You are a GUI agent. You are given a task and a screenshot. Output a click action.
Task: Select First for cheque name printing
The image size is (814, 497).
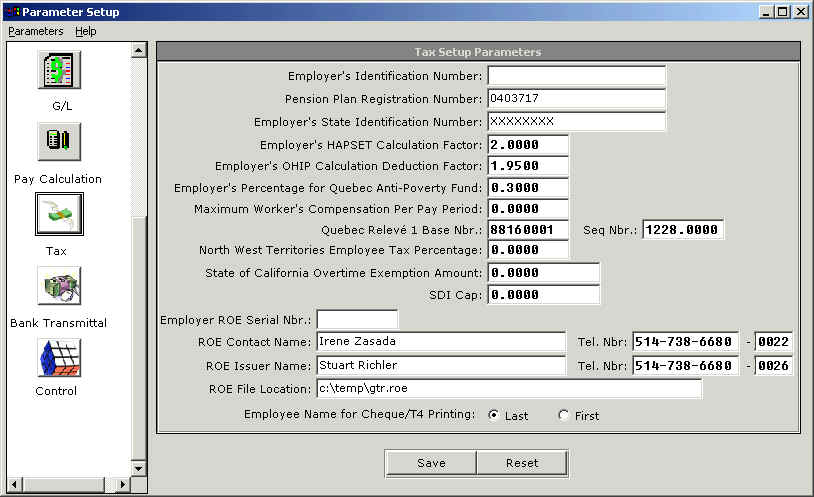[564, 415]
